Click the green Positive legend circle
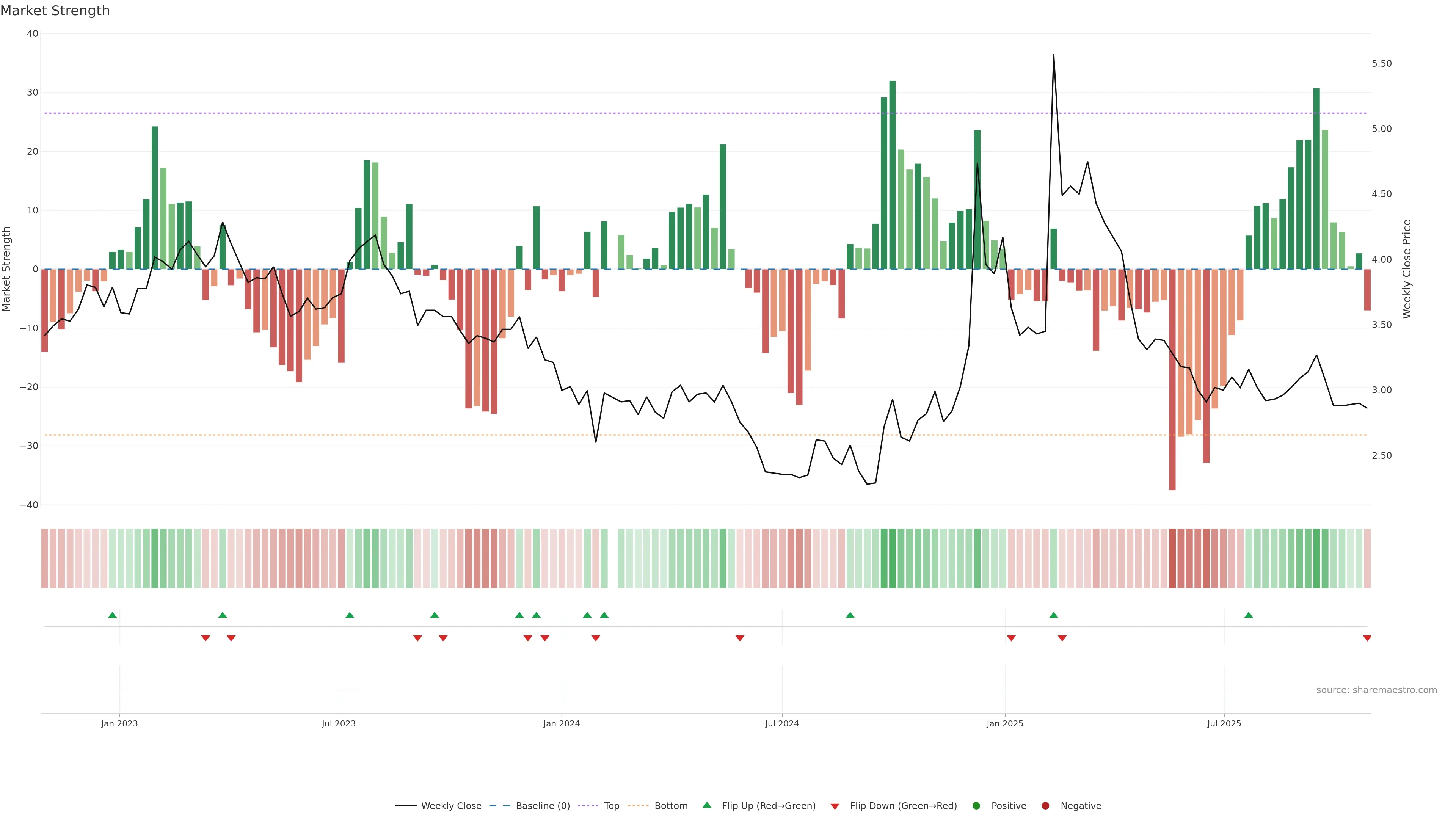The height and width of the screenshot is (819, 1456). 976,806
